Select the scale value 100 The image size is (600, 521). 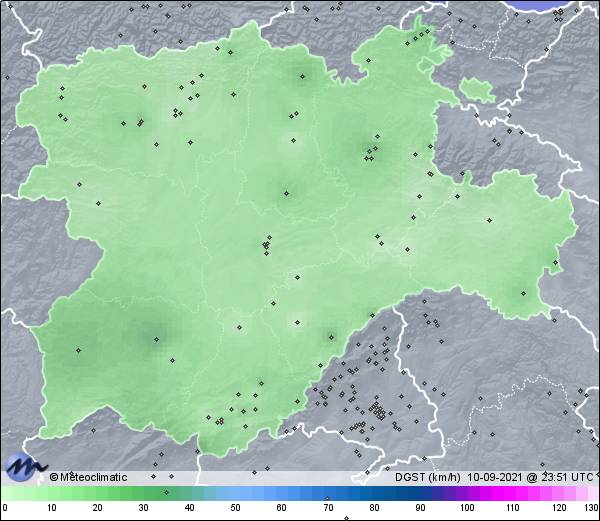(x=467, y=508)
